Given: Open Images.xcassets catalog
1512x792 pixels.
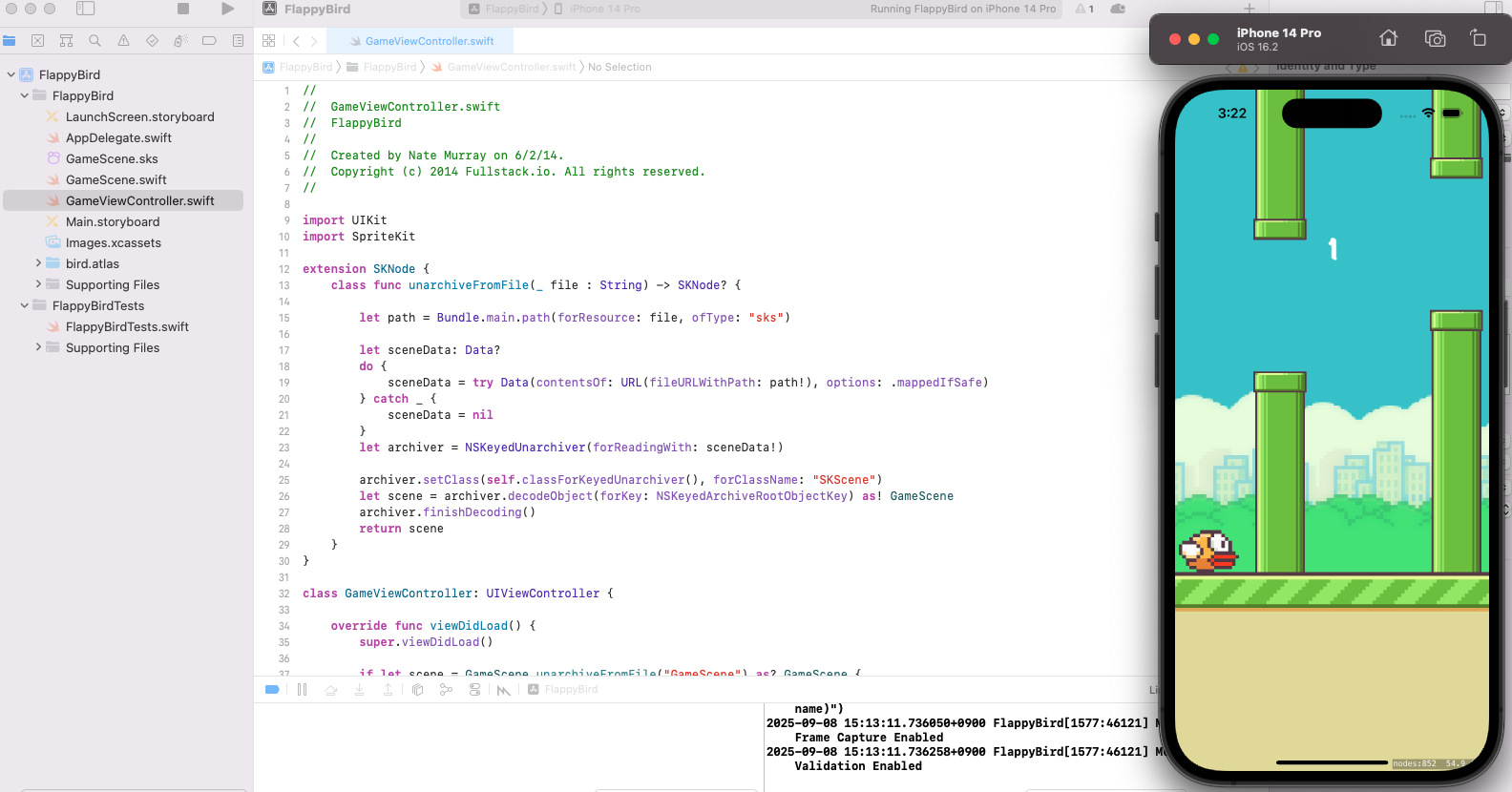Looking at the screenshot, I should [x=113, y=242].
